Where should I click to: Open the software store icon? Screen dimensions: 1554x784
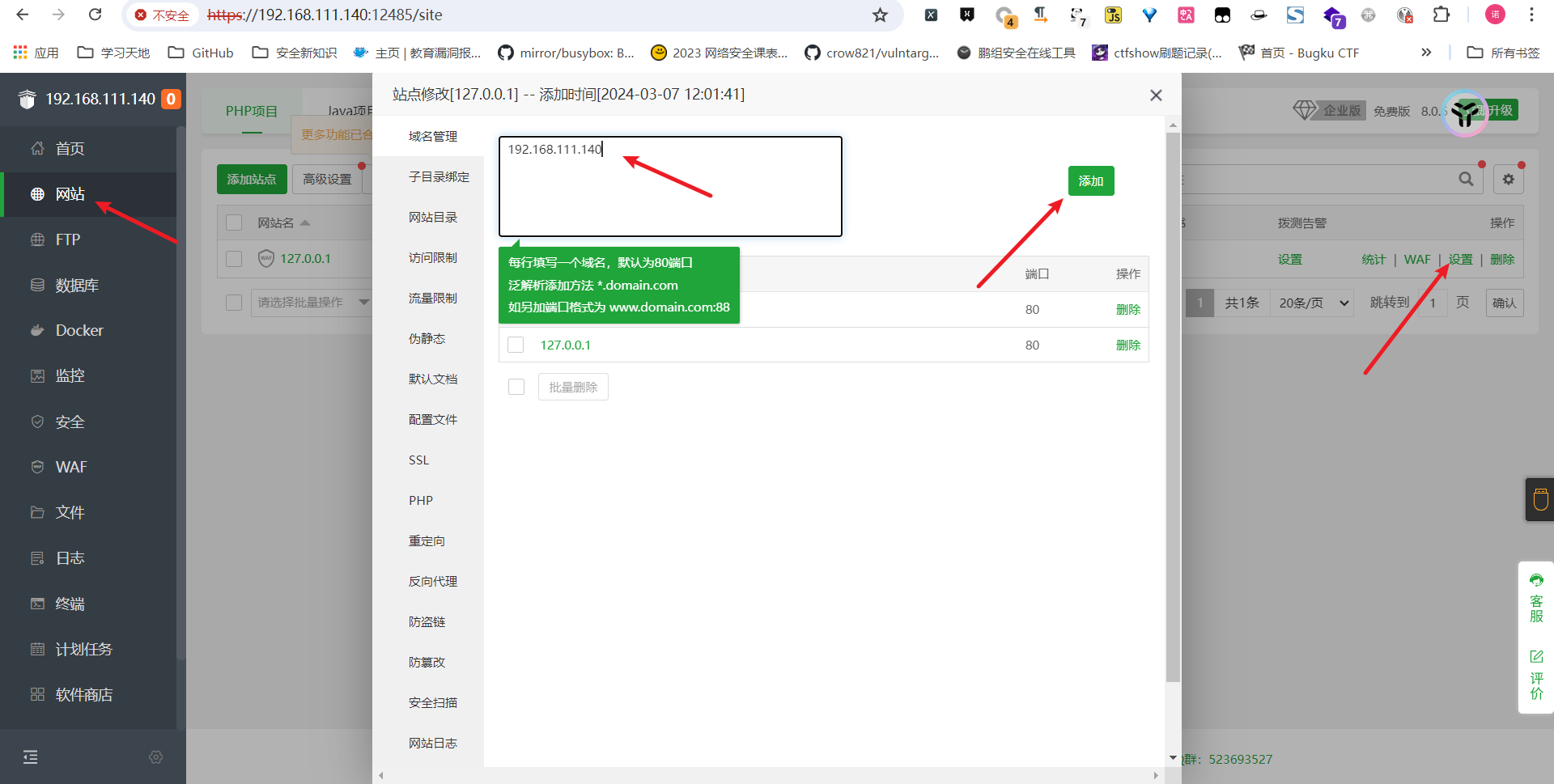(37, 694)
